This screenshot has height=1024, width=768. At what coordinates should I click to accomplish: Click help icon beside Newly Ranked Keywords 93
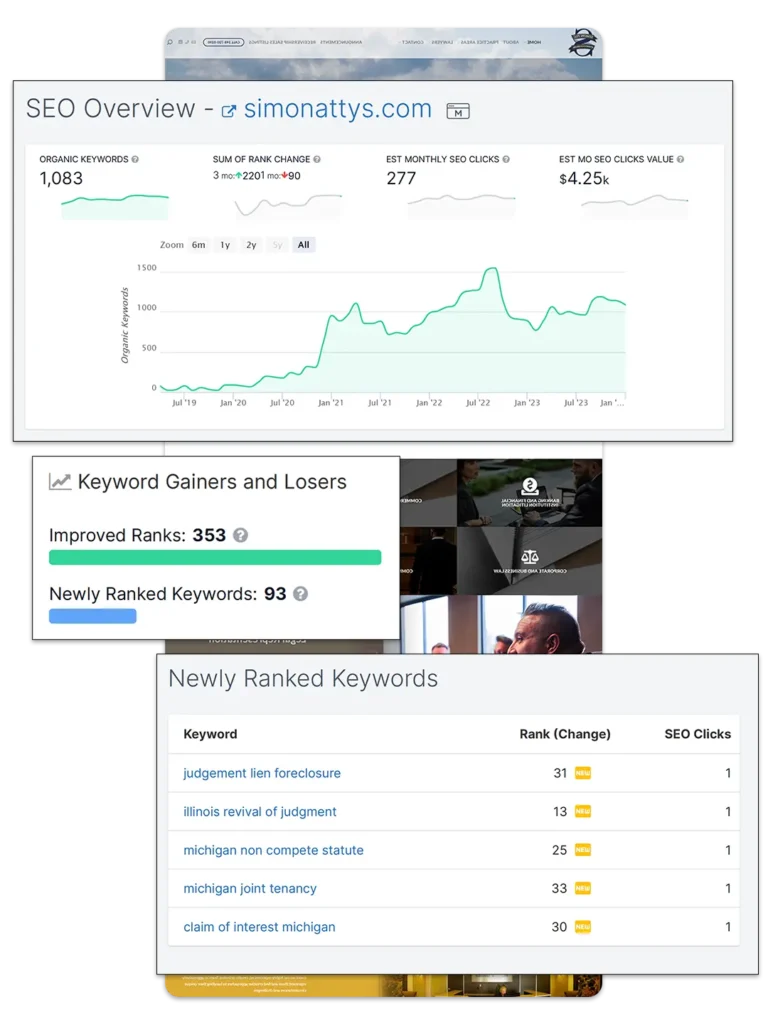pyautogui.click(x=300, y=593)
